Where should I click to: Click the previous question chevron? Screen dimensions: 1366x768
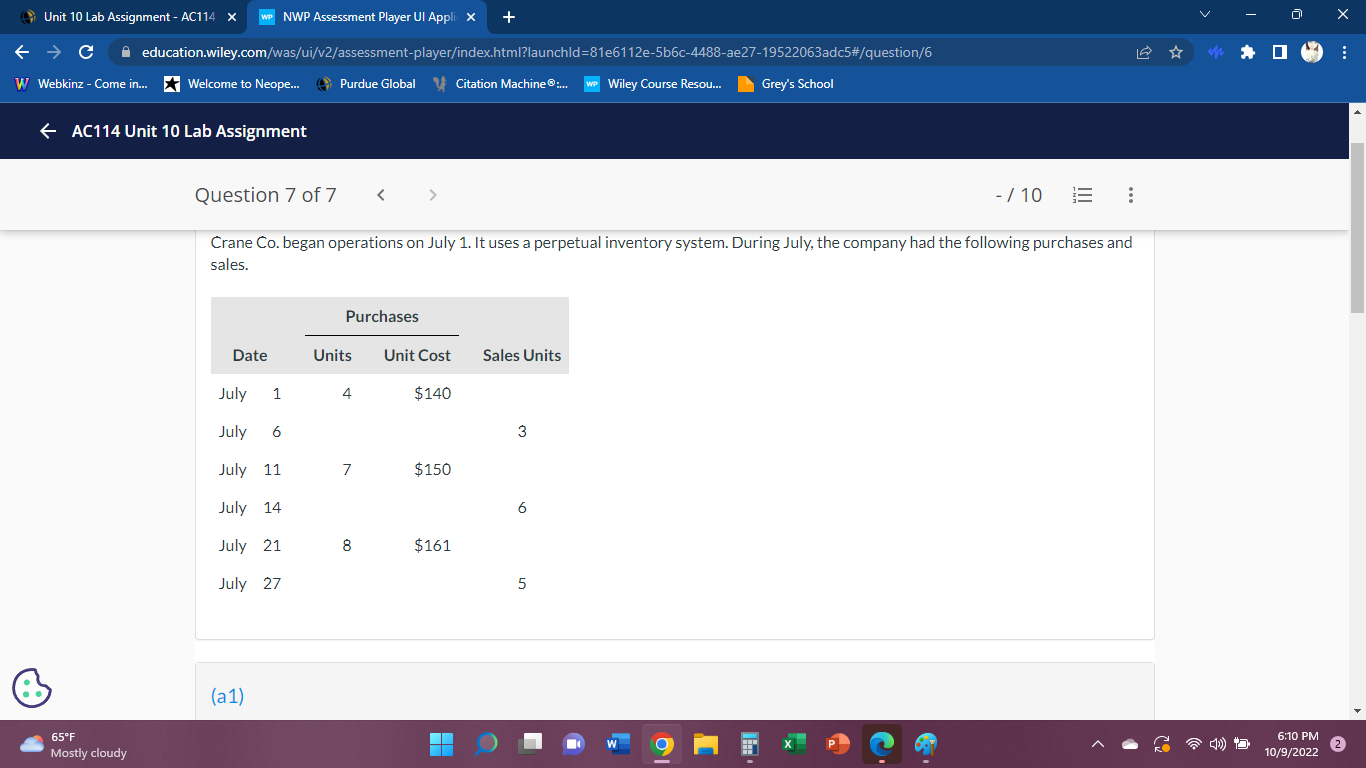point(381,195)
